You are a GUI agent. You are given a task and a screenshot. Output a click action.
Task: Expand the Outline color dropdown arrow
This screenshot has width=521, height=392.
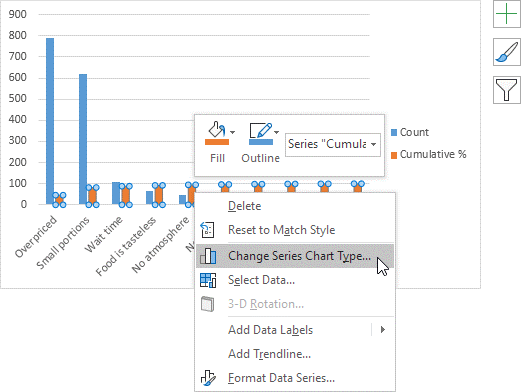click(x=277, y=132)
